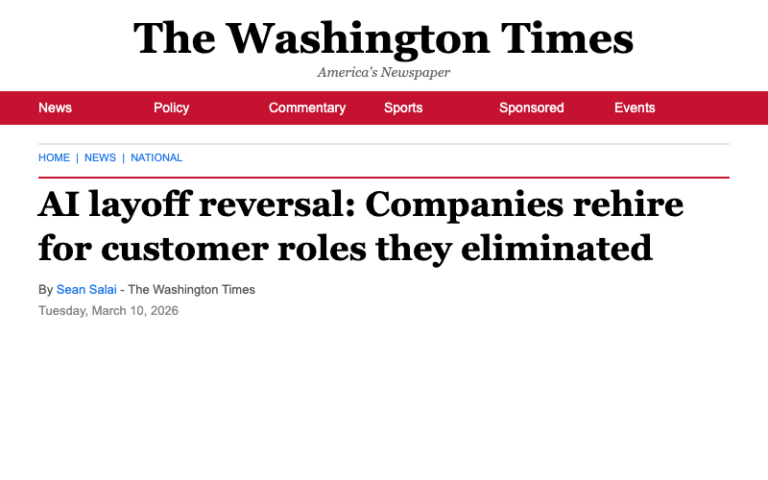768x480 pixels.
Task: Follow the NEWS breadcrumb link
Action: (100, 158)
